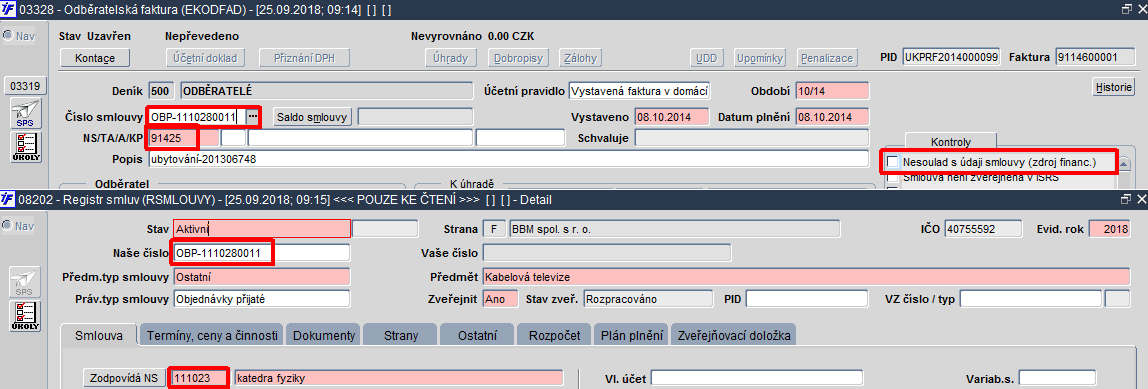Open the Termíny, ceny a činnosti tab

tap(212, 336)
